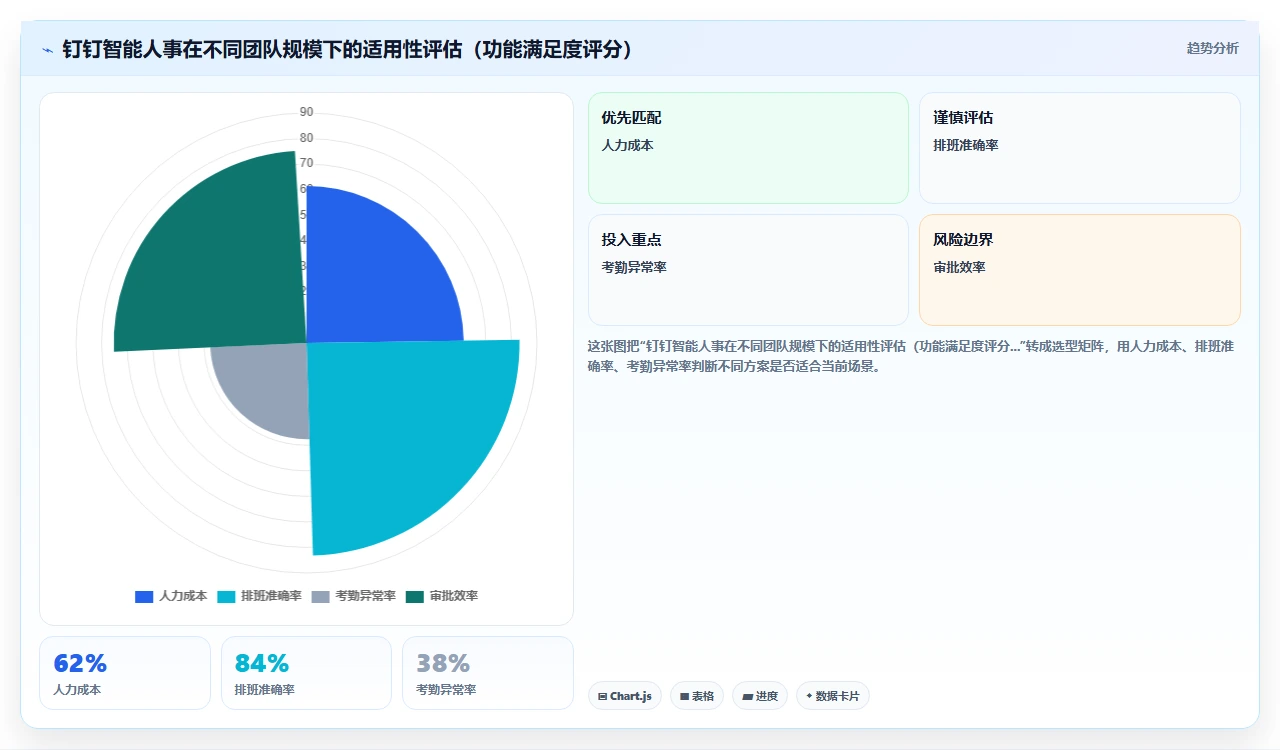This screenshot has width=1280, height=750.
Task: Click the title trend icon beside 钉钉智能人事
Action: [x=47, y=50]
